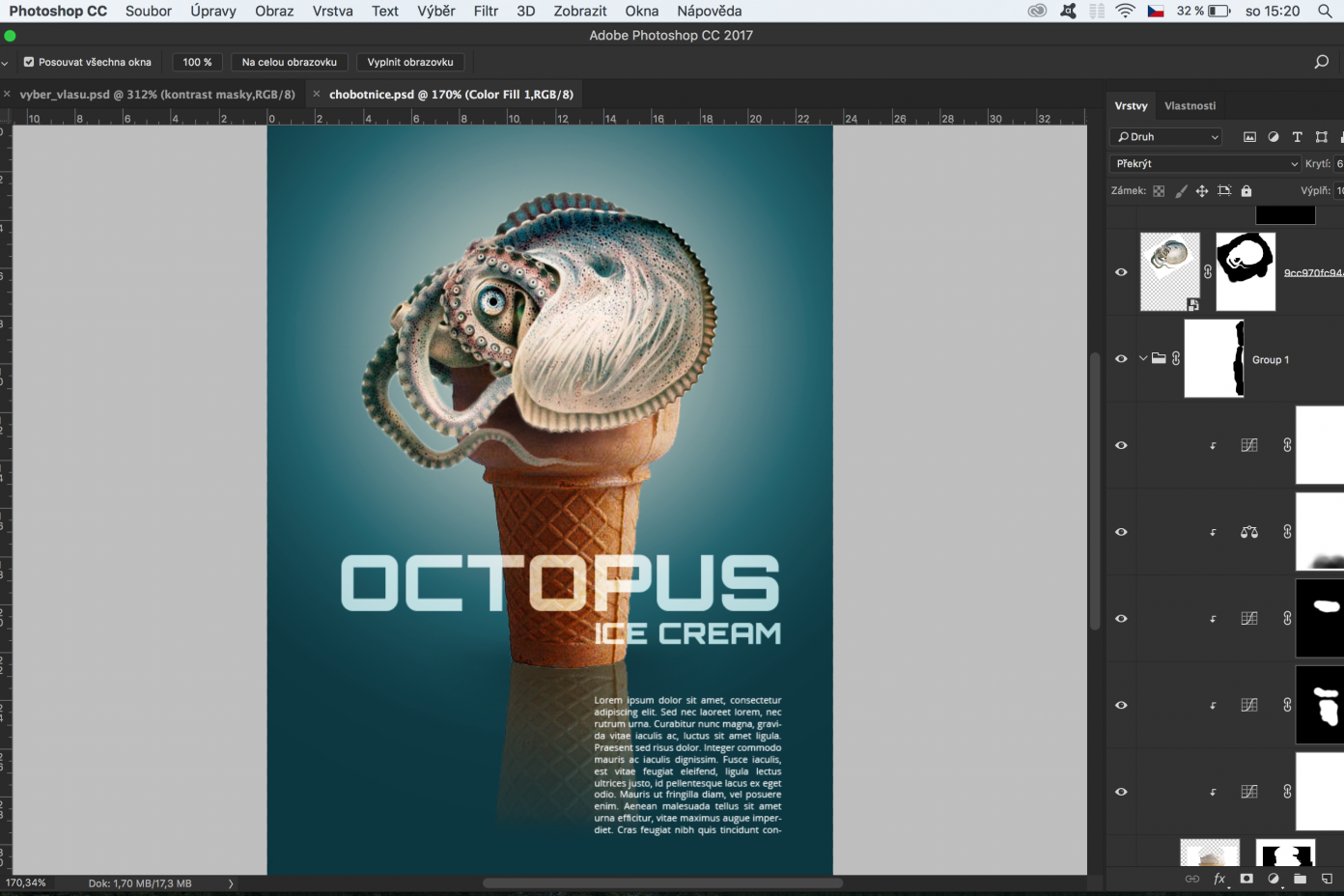Lock layer position with the move icon
This screenshot has width=1344, height=896.
pos(1202,191)
